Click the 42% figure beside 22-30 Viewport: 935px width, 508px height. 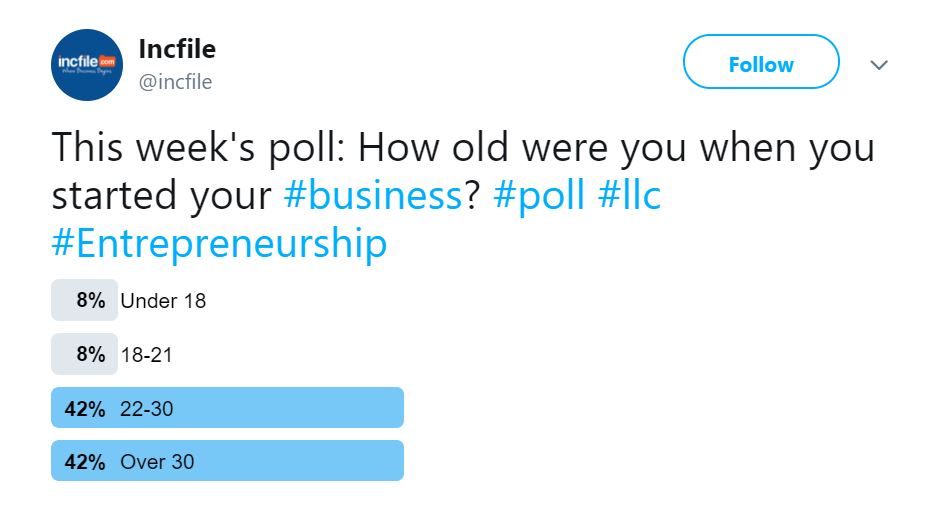point(85,408)
